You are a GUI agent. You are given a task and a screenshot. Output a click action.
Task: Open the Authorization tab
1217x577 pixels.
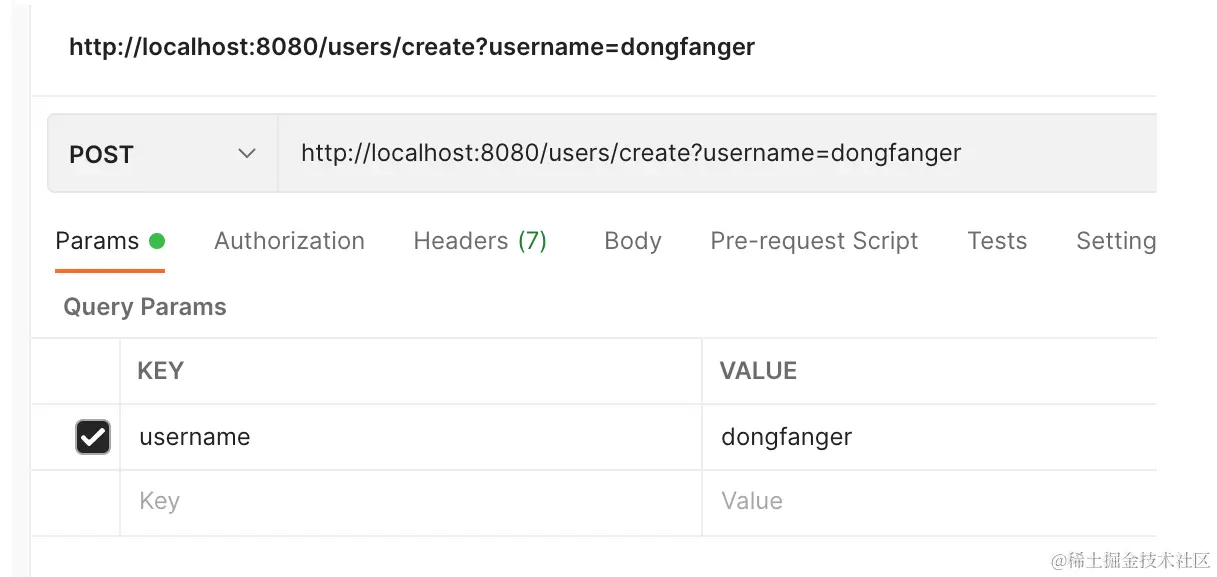click(289, 241)
